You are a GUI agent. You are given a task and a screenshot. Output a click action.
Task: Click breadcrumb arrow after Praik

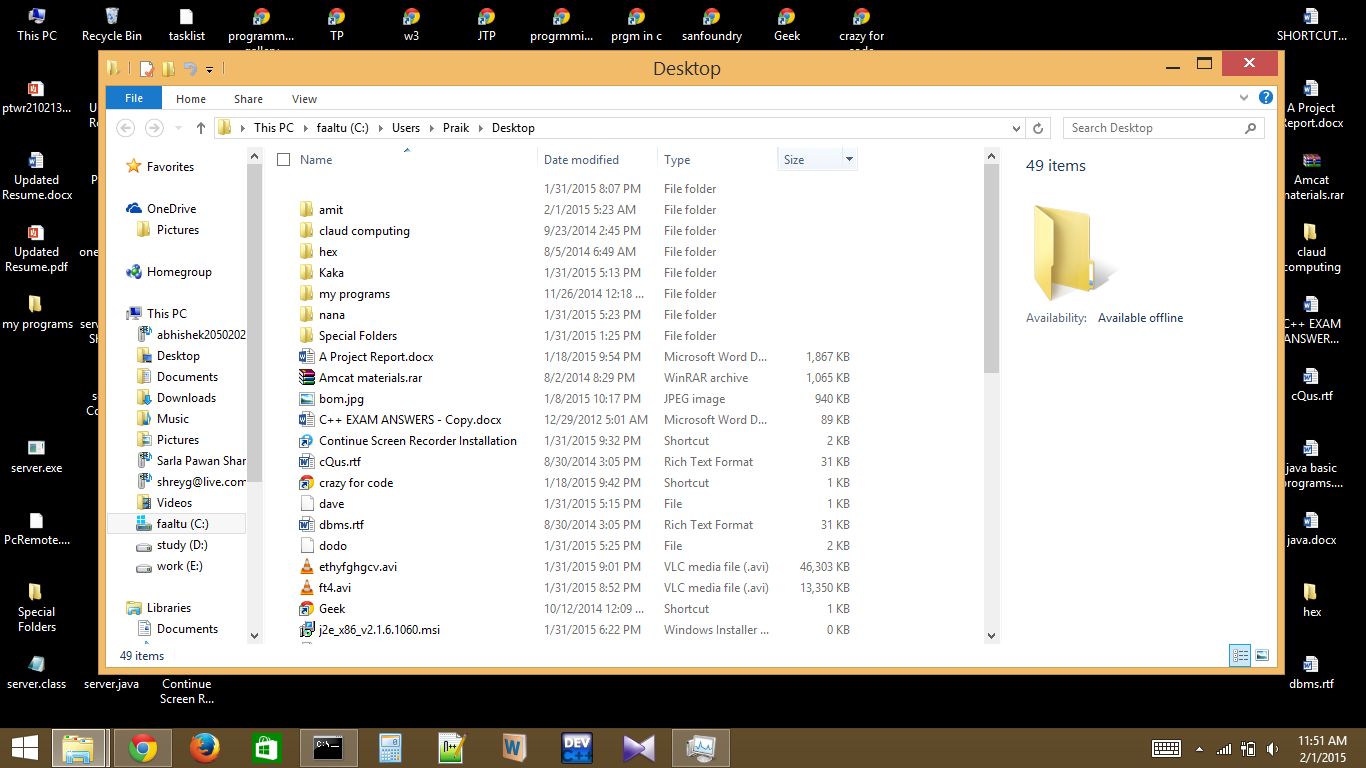point(481,128)
